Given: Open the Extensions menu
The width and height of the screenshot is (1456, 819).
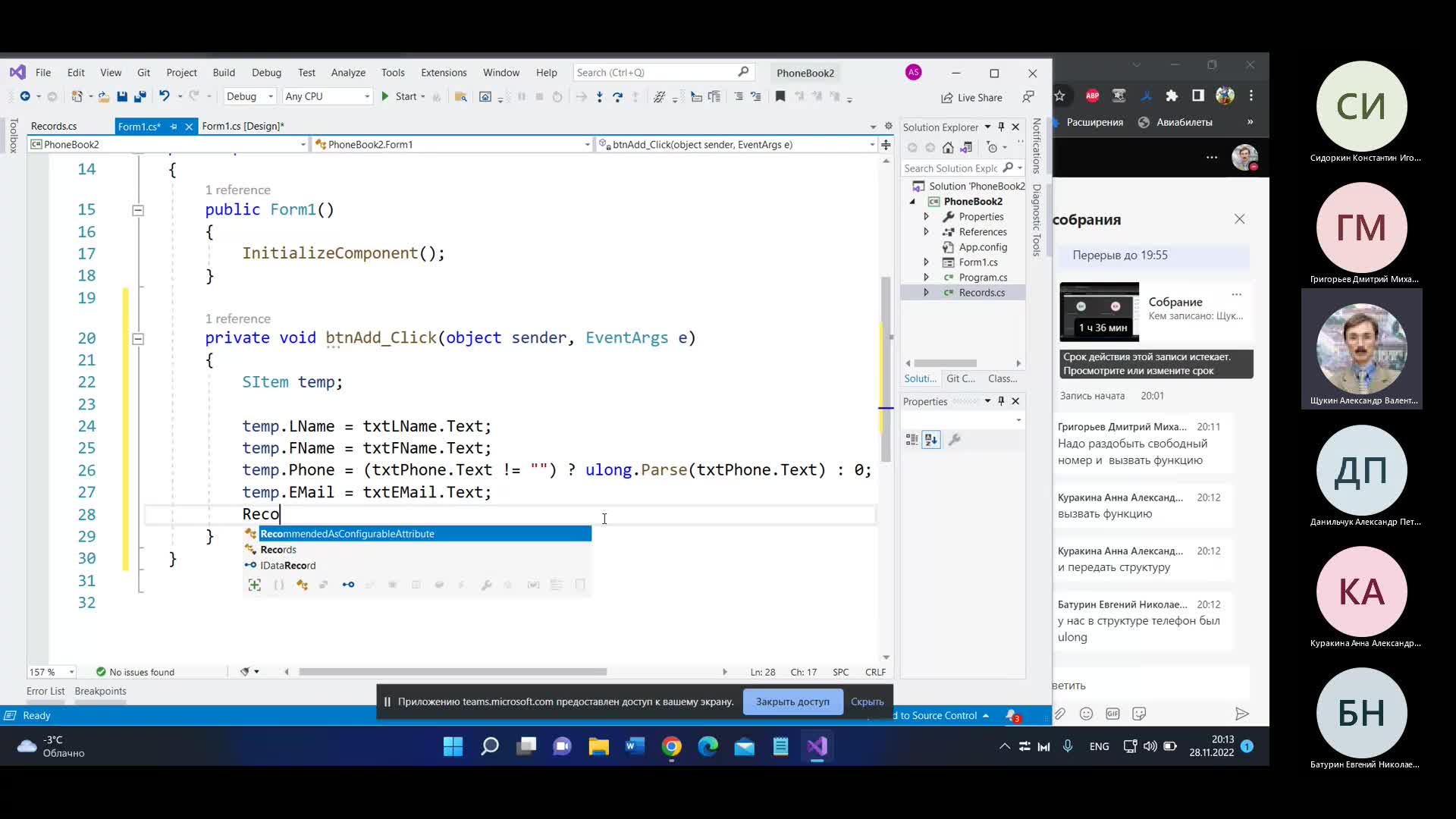Looking at the screenshot, I should 444,73.
